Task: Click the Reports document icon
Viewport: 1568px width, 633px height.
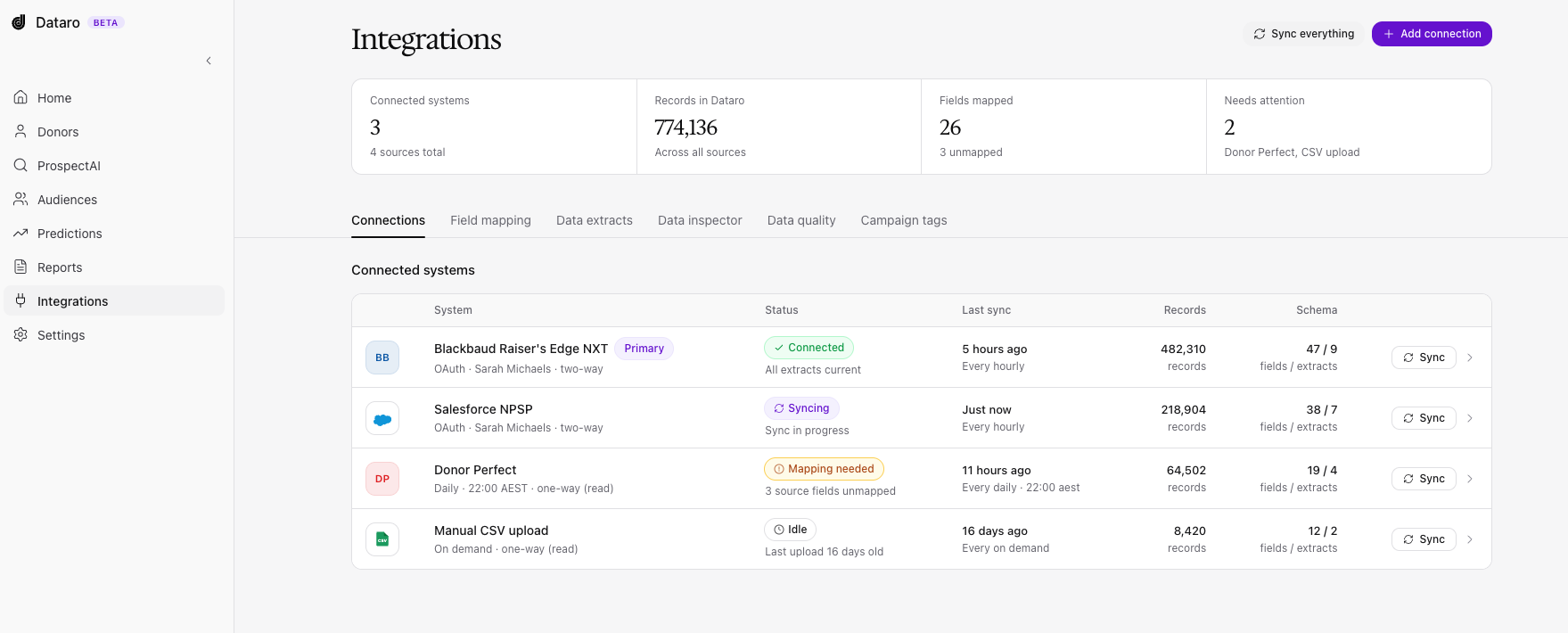Action: [21, 267]
